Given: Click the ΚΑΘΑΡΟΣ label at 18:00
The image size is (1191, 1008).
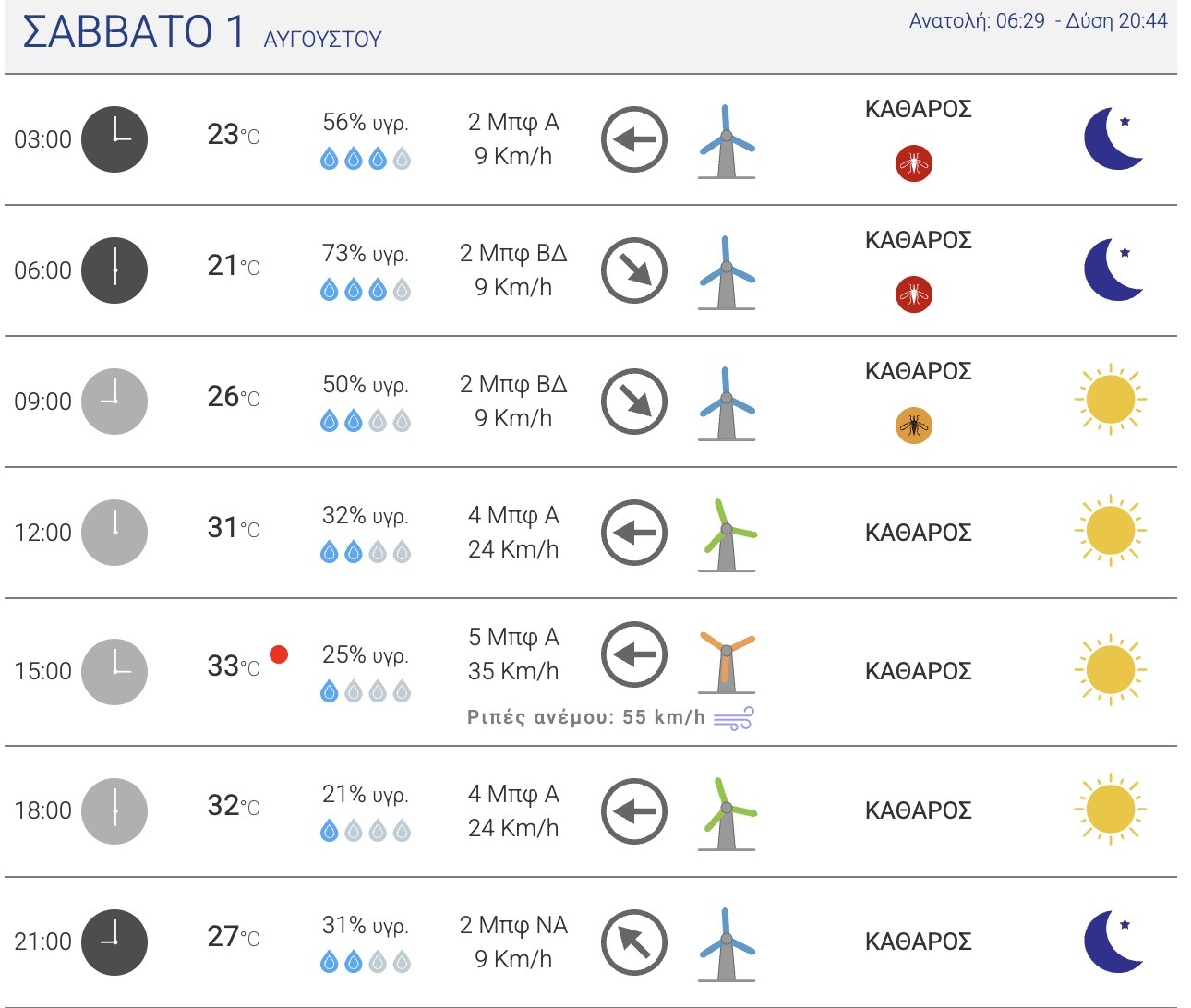Looking at the screenshot, I should (x=918, y=810).
